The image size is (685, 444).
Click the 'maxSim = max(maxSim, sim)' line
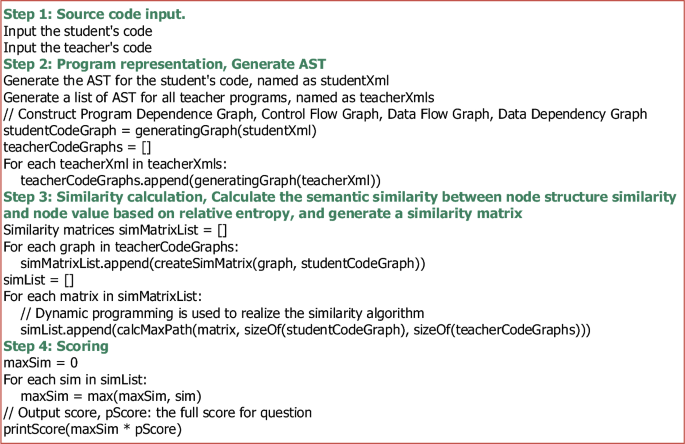[111, 396]
